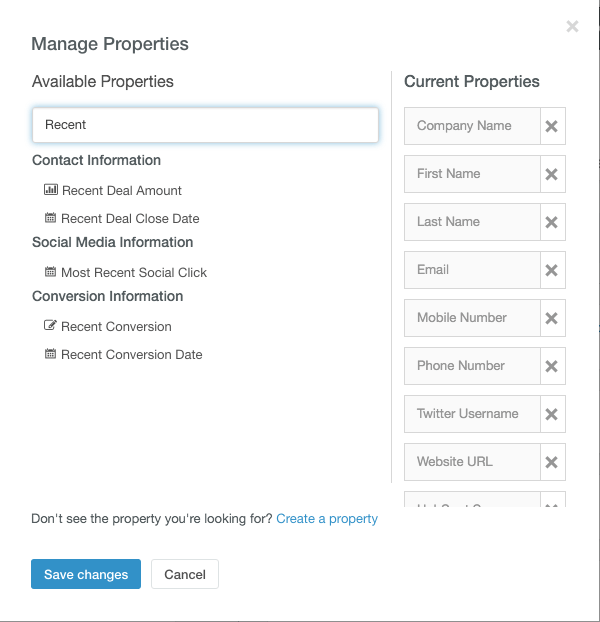Select the Email current property
This screenshot has height=622, width=600.
(472, 270)
